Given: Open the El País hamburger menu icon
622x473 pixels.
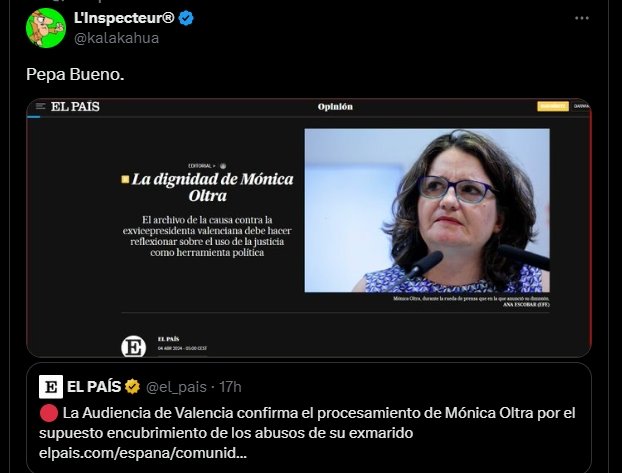Looking at the screenshot, I should tap(40, 106).
